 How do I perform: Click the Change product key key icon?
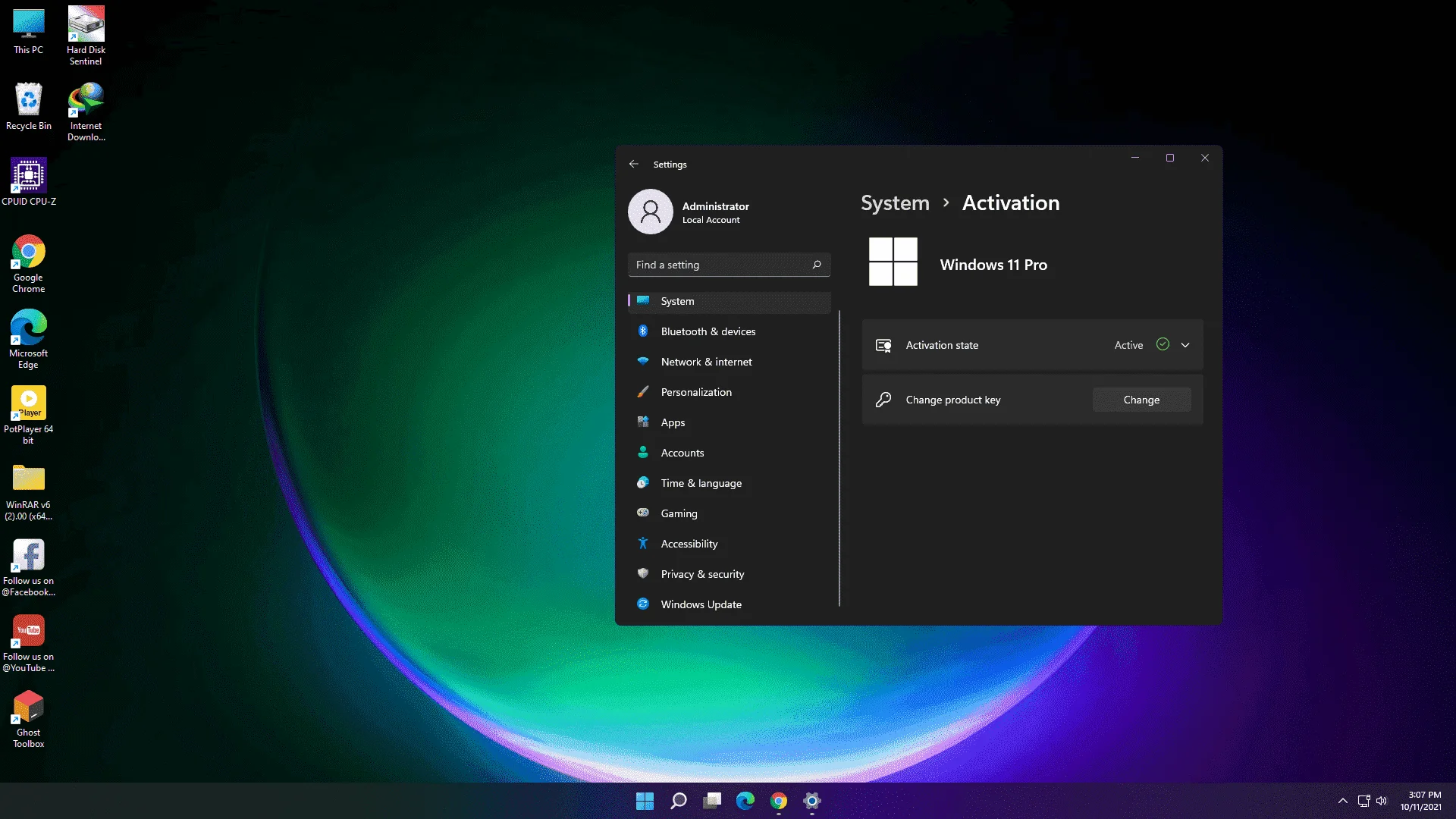click(x=883, y=400)
